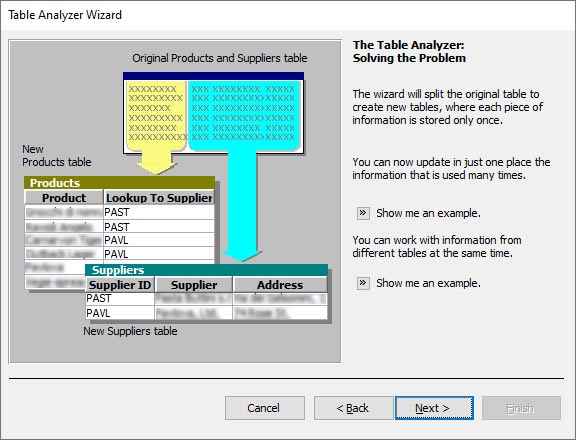Click 'New Suppliers table' caption

(130, 331)
